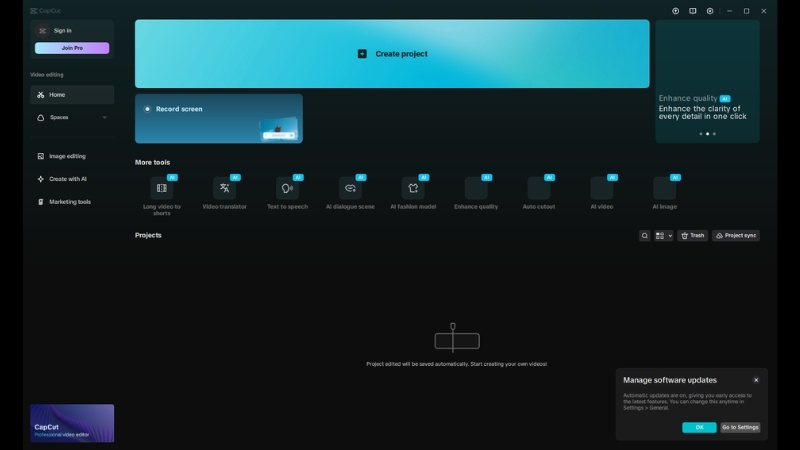Open the Long video to shorts tool

click(161, 188)
